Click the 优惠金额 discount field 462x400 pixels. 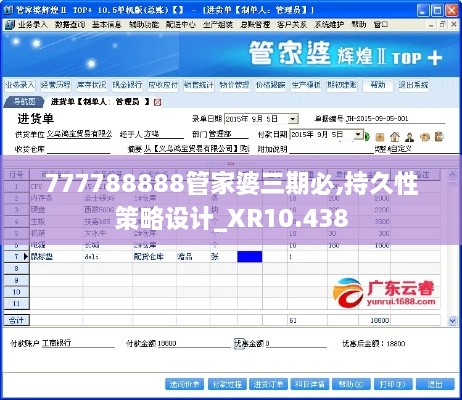tap(296, 343)
